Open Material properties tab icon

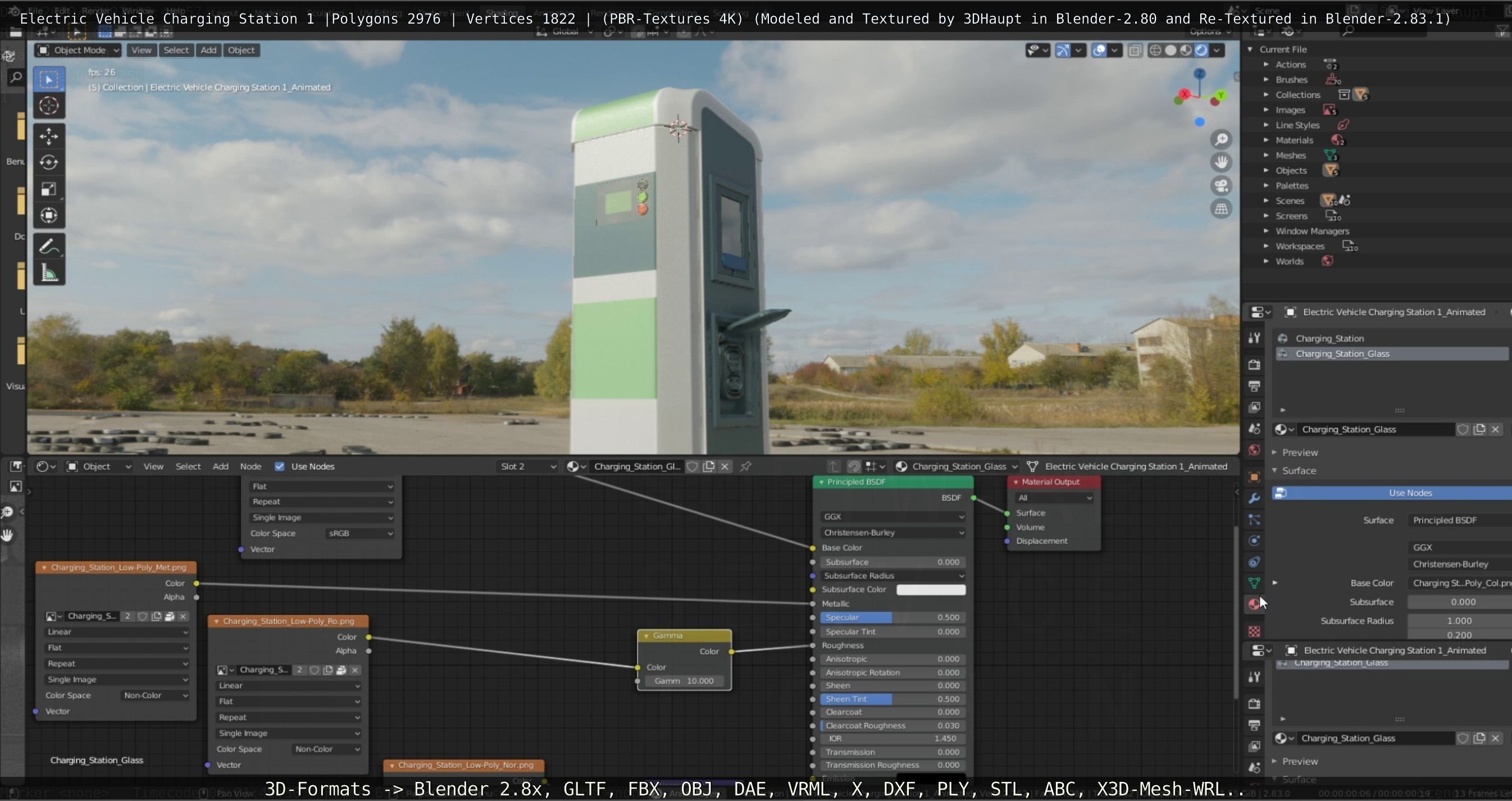(1254, 604)
